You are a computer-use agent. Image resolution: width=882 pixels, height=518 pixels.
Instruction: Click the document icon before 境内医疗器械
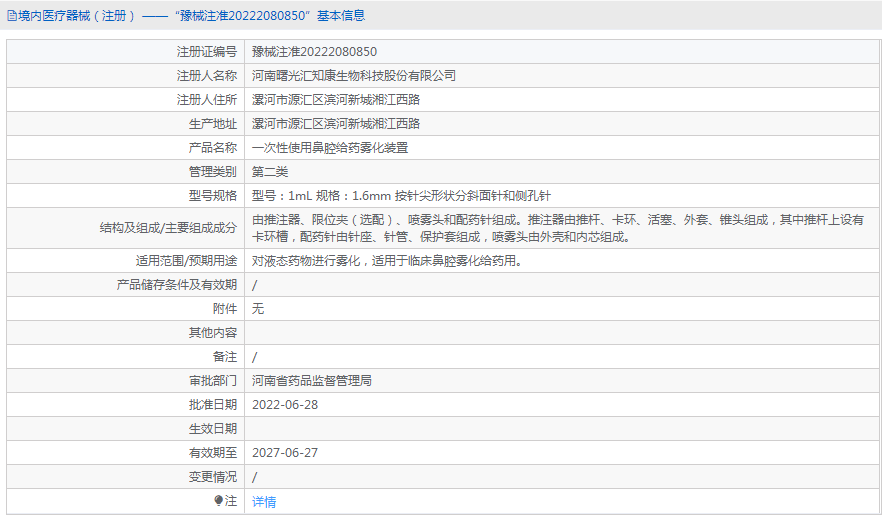(12, 16)
